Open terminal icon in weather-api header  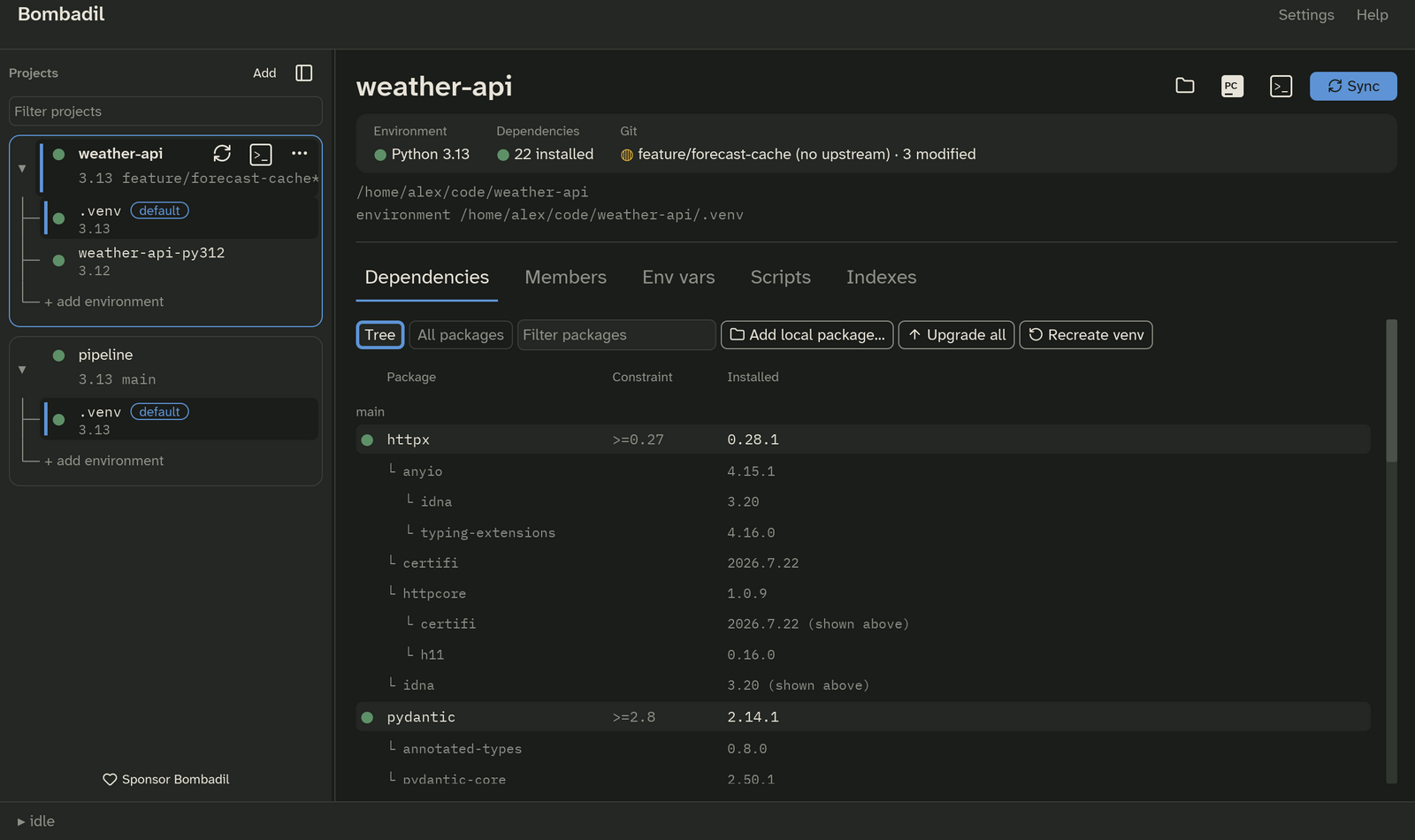(x=1281, y=86)
